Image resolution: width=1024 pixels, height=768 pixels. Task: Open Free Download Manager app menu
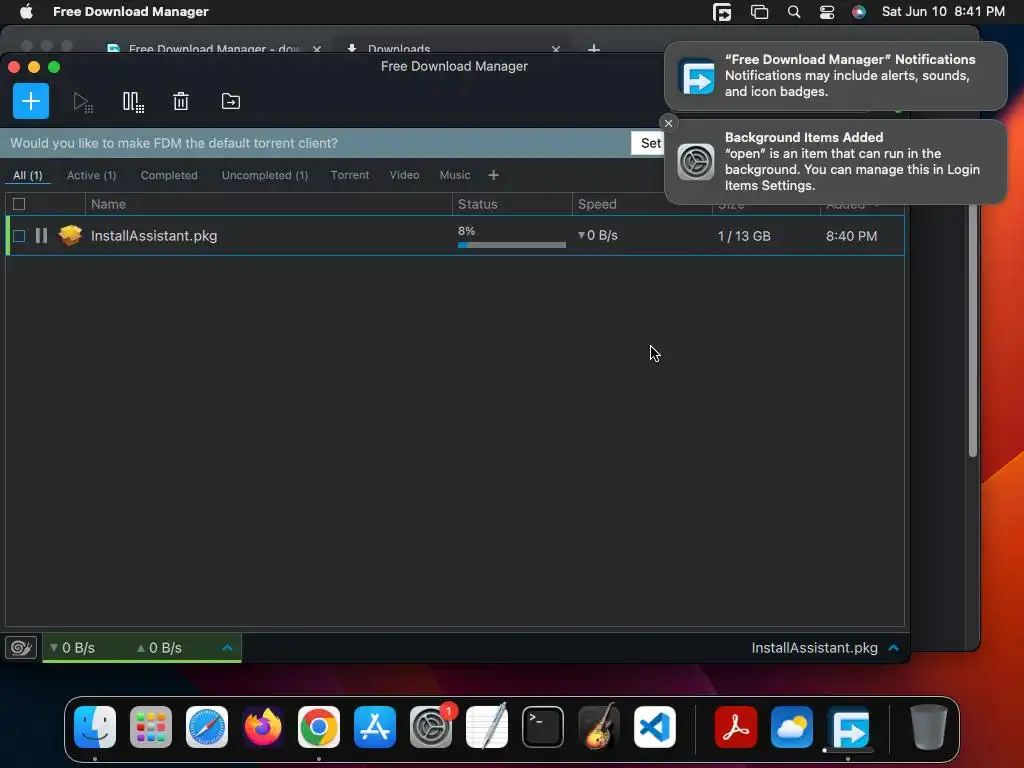131,11
